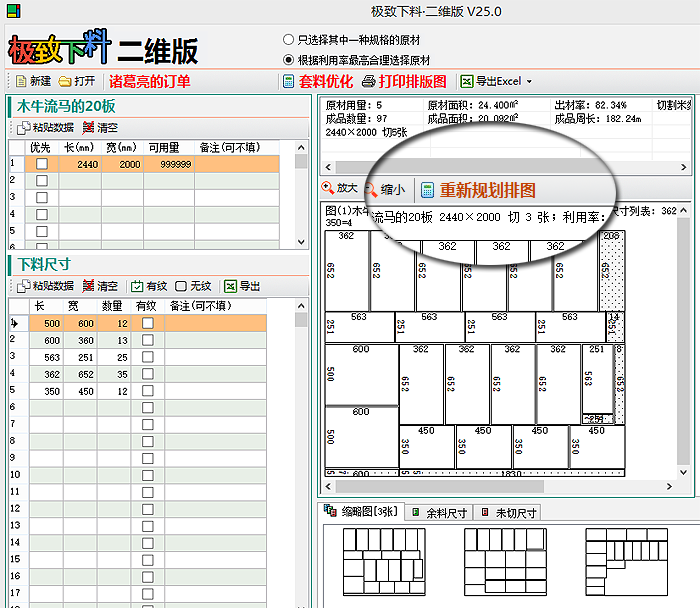Tick the 优先 checkbox for the 2440 board row
Image resolution: width=700 pixels, height=608 pixels.
pos(42,164)
